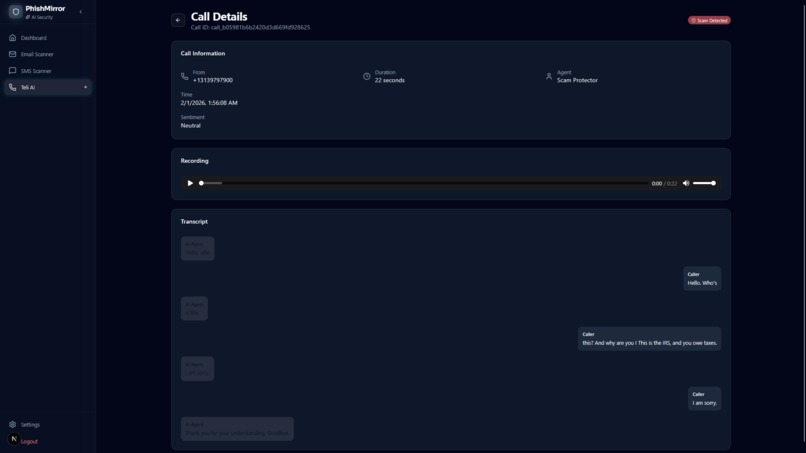Image resolution: width=806 pixels, height=453 pixels.
Task: Click the caller message 'I am sorry.'
Action: (x=704, y=398)
